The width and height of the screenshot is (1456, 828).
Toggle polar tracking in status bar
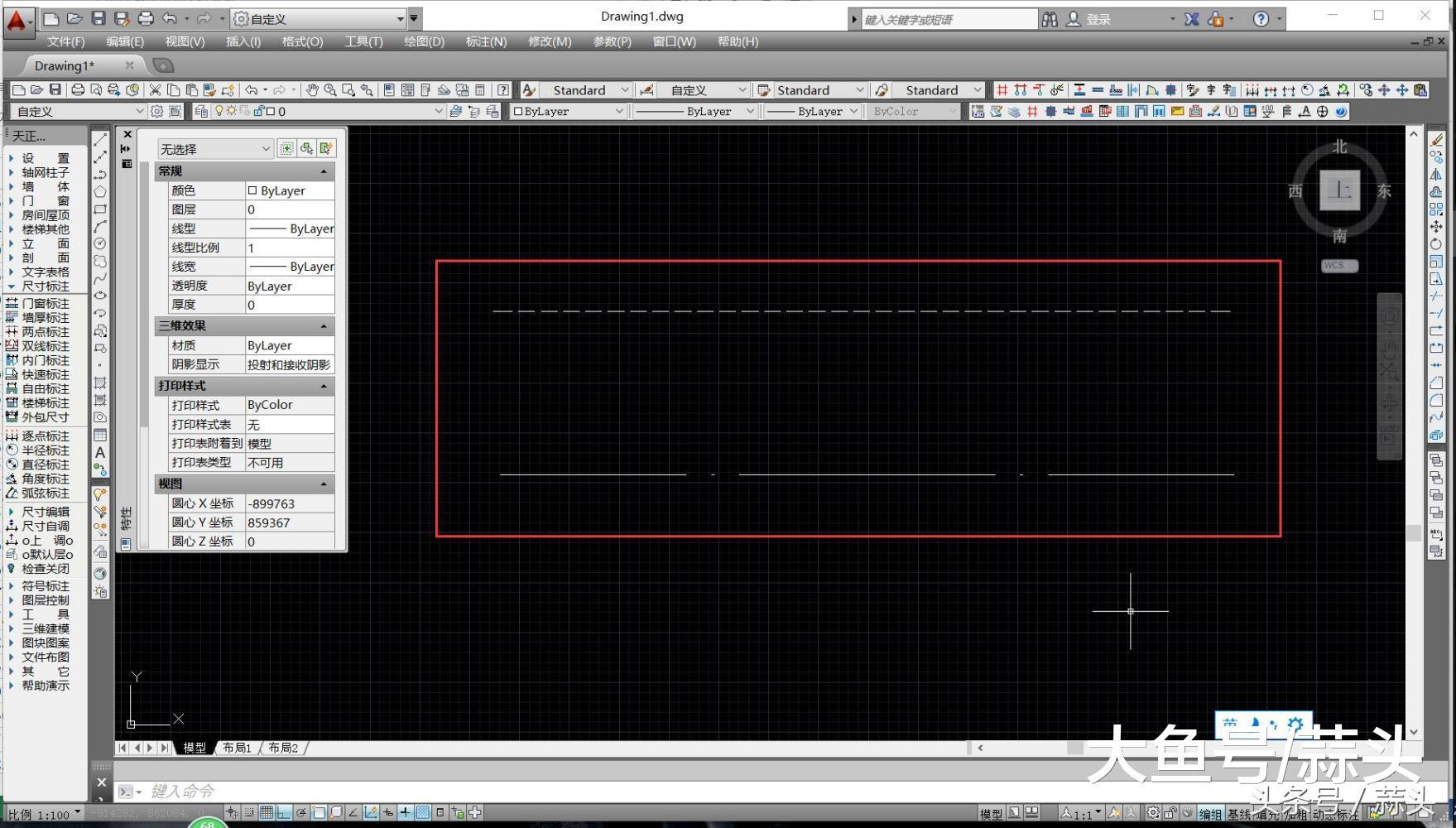301,813
